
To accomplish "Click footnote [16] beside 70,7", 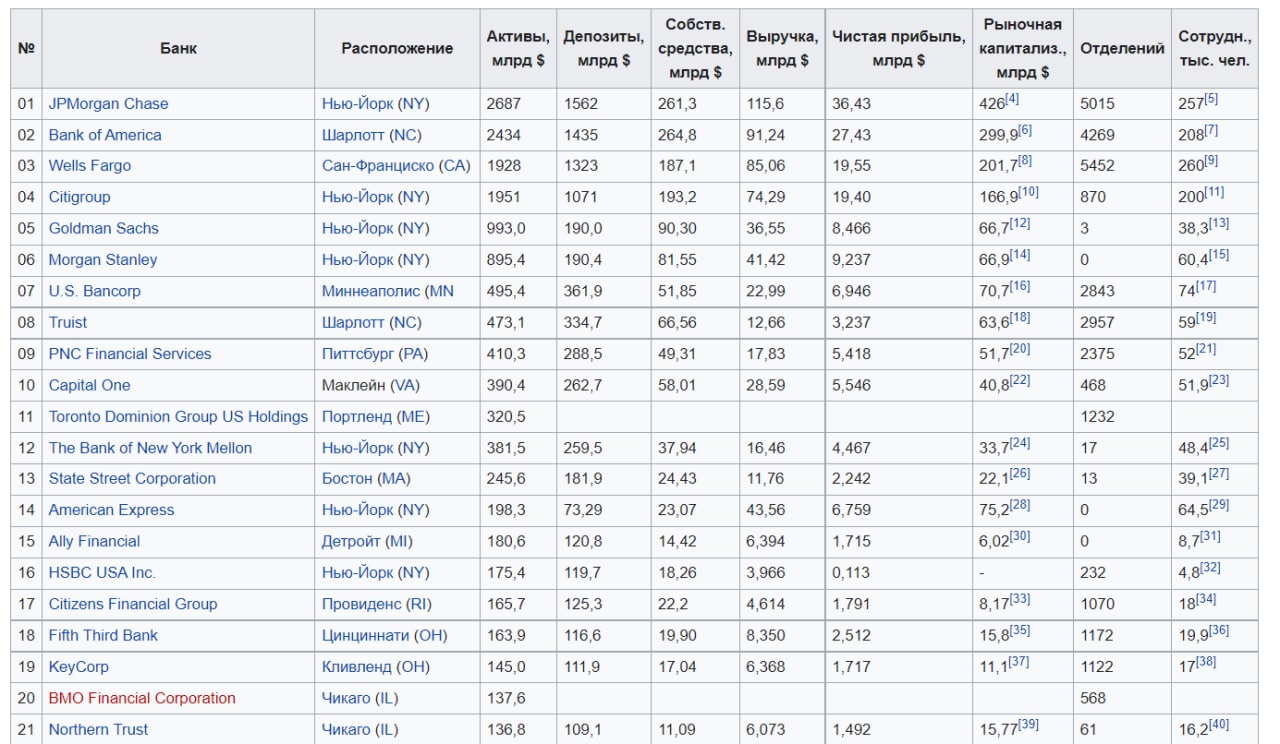I will pos(1020,286).
